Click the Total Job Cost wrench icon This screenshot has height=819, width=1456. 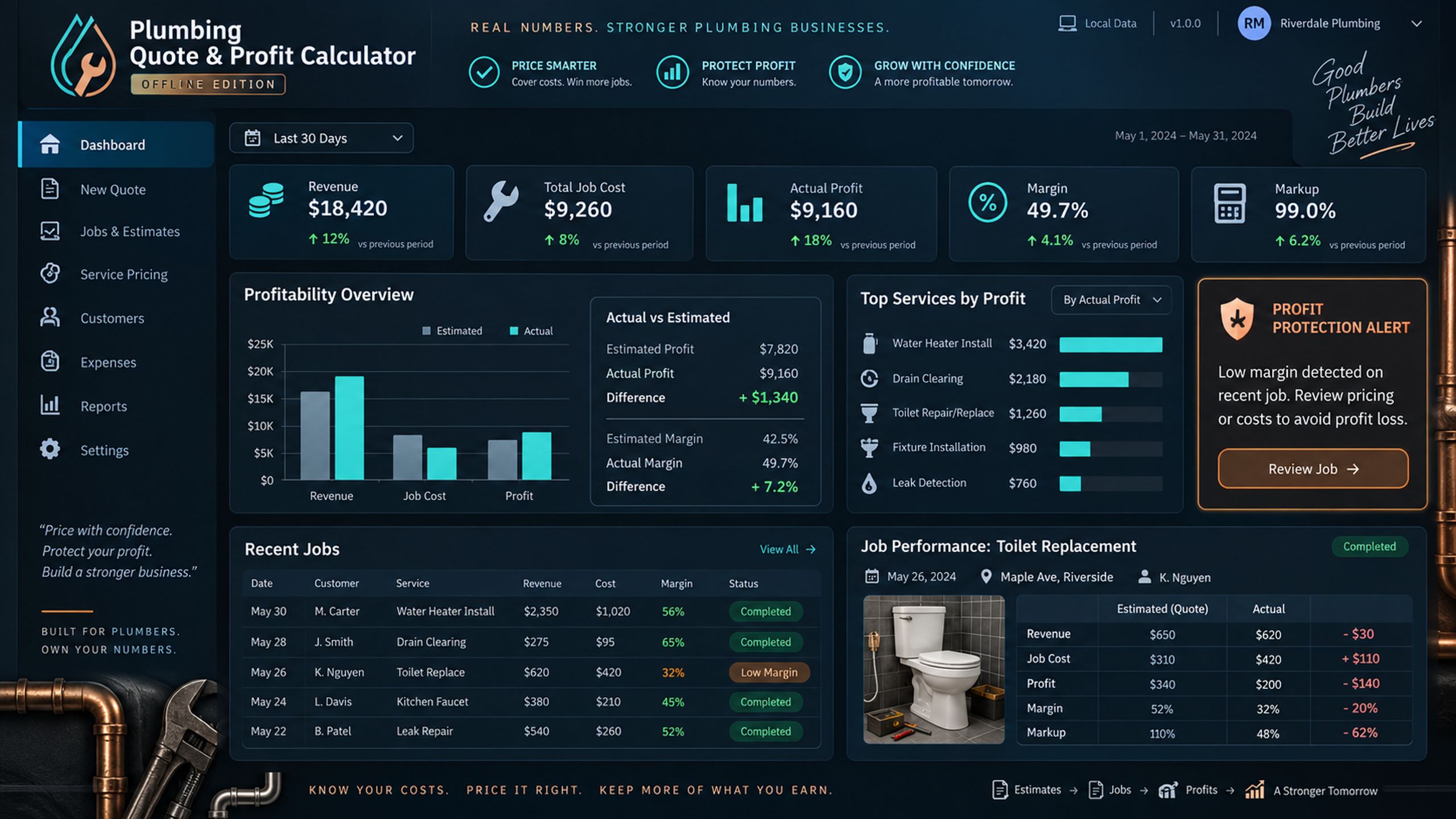pyautogui.click(x=501, y=201)
